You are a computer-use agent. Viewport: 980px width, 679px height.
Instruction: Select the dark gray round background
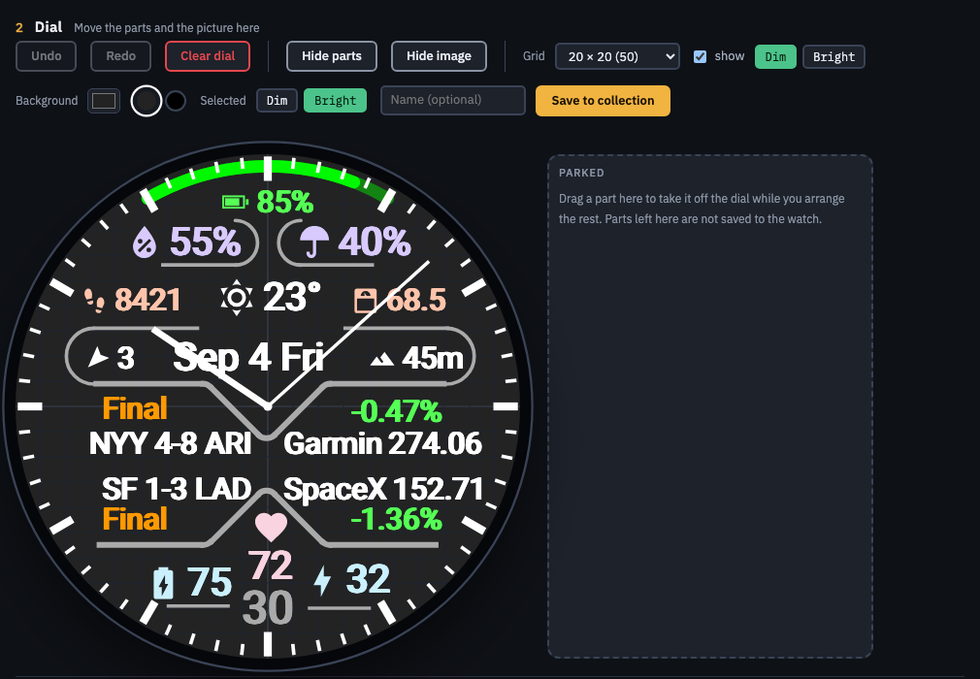click(x=146, y=101)
